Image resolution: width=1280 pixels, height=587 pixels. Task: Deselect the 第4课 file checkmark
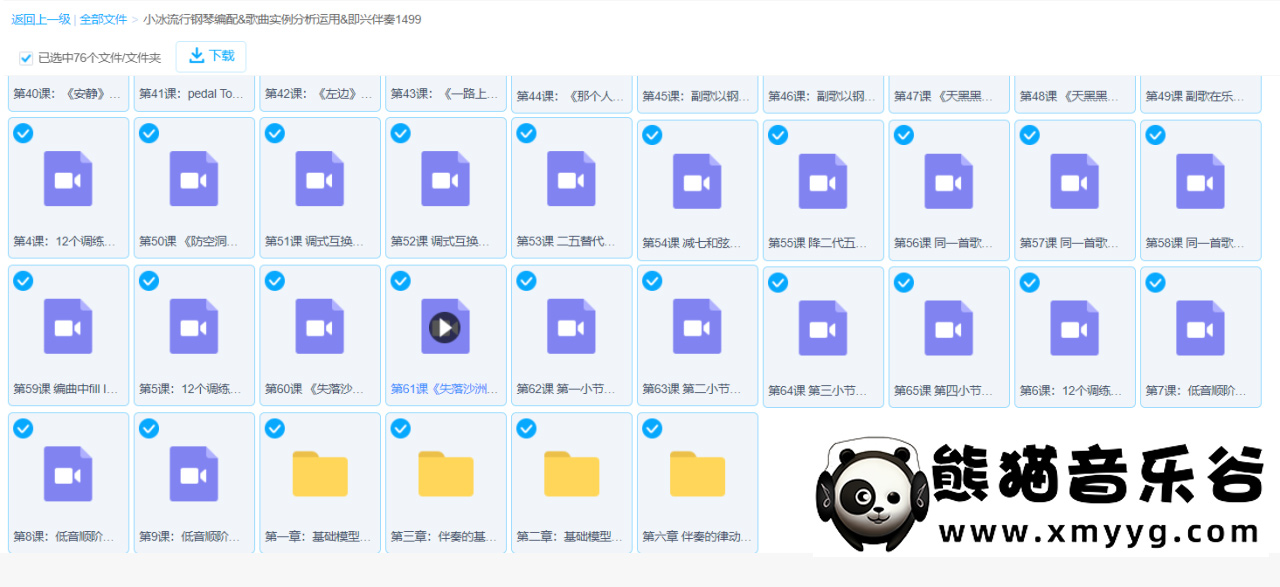(23, 133)
